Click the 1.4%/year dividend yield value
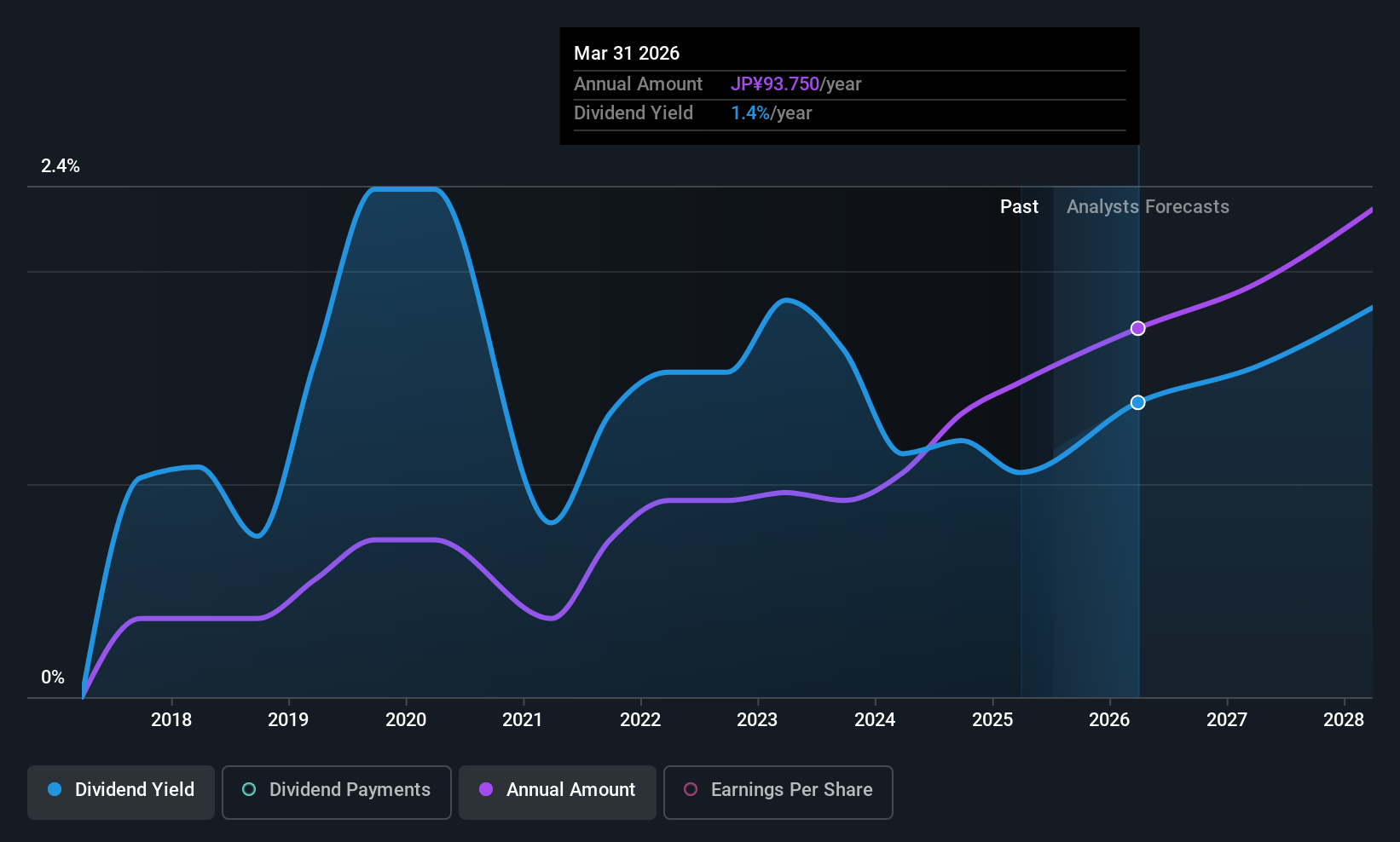Viewport: 1400px width, 842px height. coord(771,113)
